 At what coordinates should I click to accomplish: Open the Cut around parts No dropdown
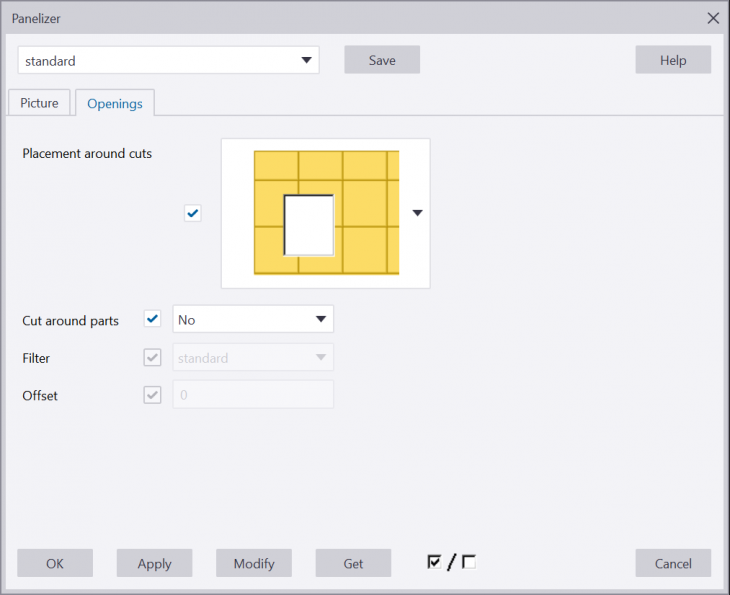coord(253,319)
